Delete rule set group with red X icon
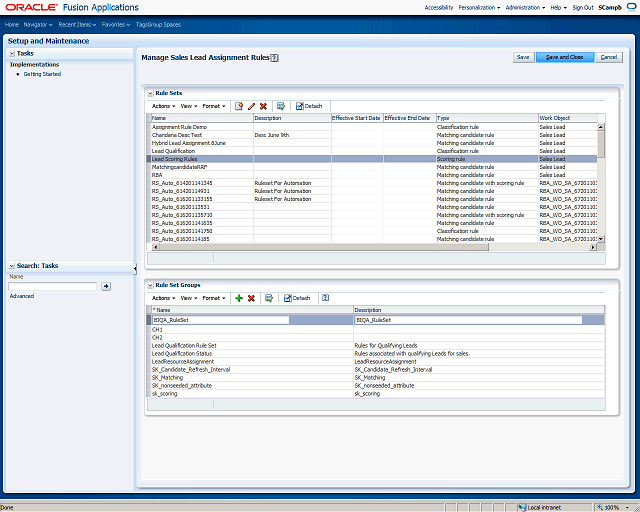This screenshot has width=640, height=512. (251, 298)
